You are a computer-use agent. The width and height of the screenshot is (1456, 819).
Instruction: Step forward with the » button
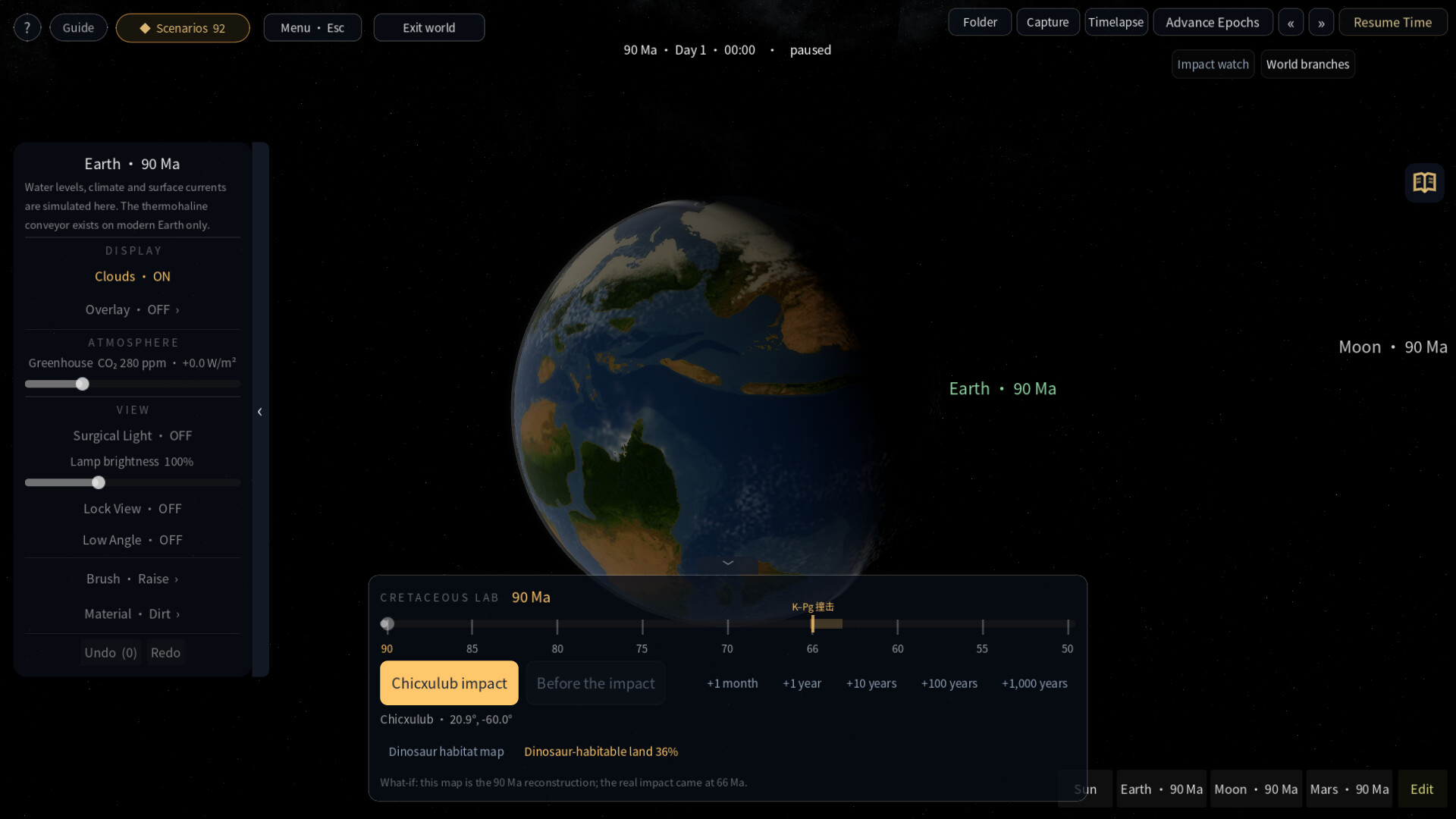point(1321,23)
